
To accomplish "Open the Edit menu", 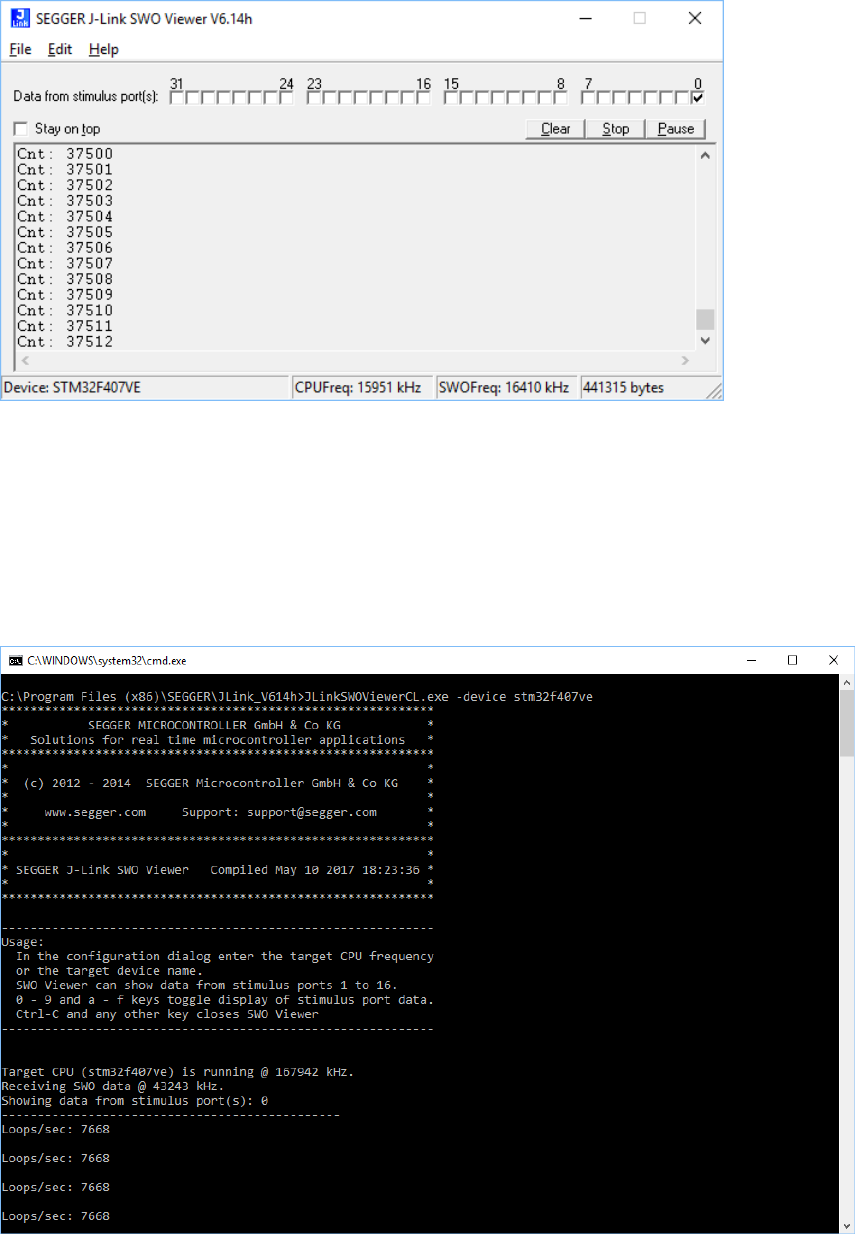I will coord(60,49).
